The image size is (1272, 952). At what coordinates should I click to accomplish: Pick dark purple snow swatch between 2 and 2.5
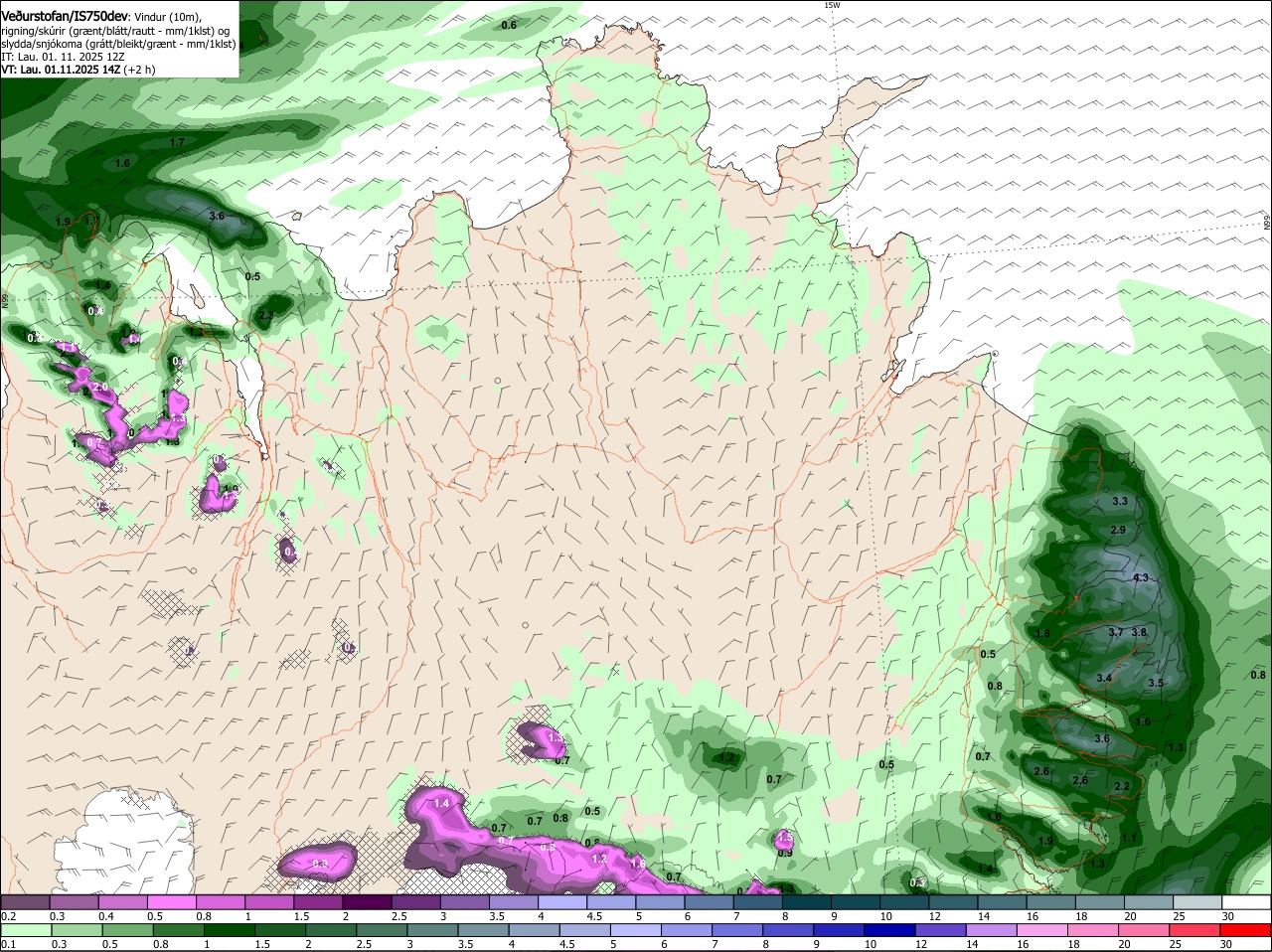point(370,901)
